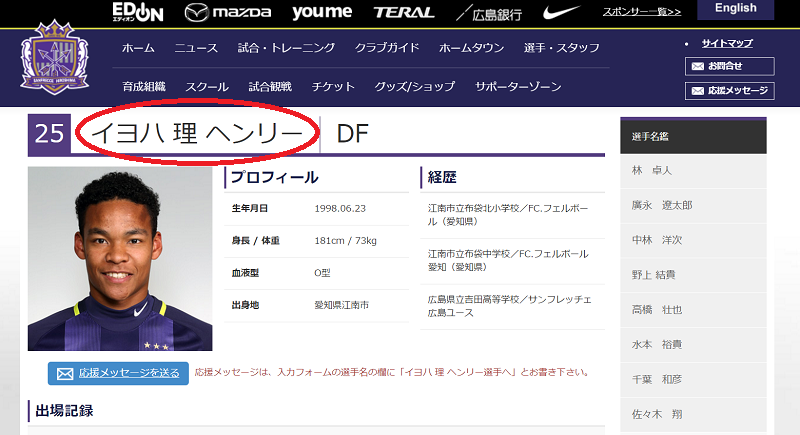Select player 高橋 壮也 in sidebar
Image resolution: width=800 pixels, height=435 pixels.
tap(693, 310)
